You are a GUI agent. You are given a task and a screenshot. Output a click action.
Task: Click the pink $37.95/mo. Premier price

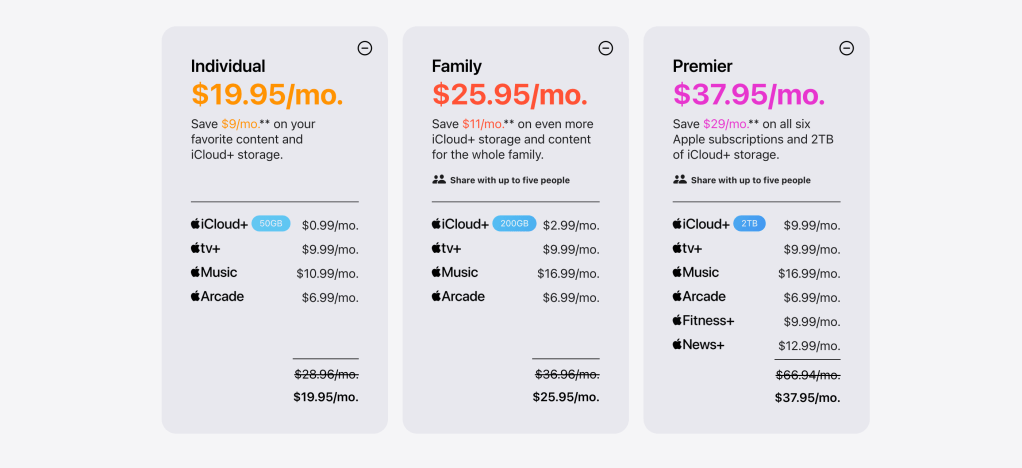749,95
